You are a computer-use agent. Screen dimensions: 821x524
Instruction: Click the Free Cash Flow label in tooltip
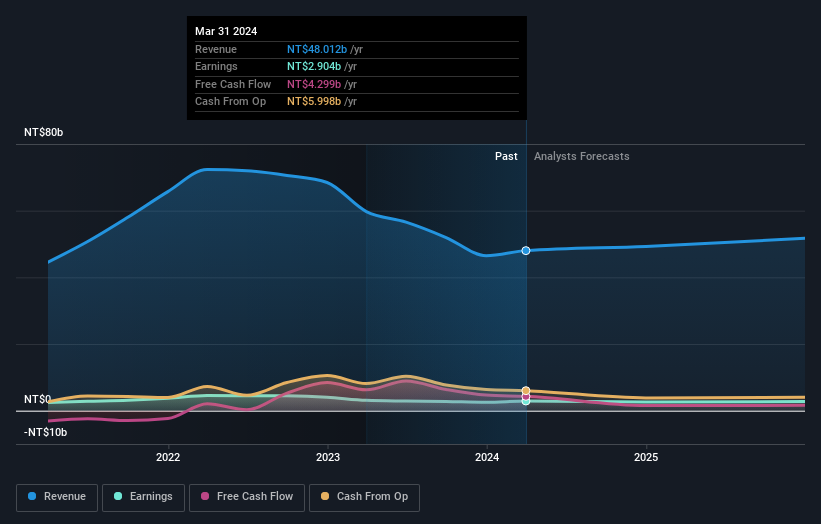[x=233, y=84]
